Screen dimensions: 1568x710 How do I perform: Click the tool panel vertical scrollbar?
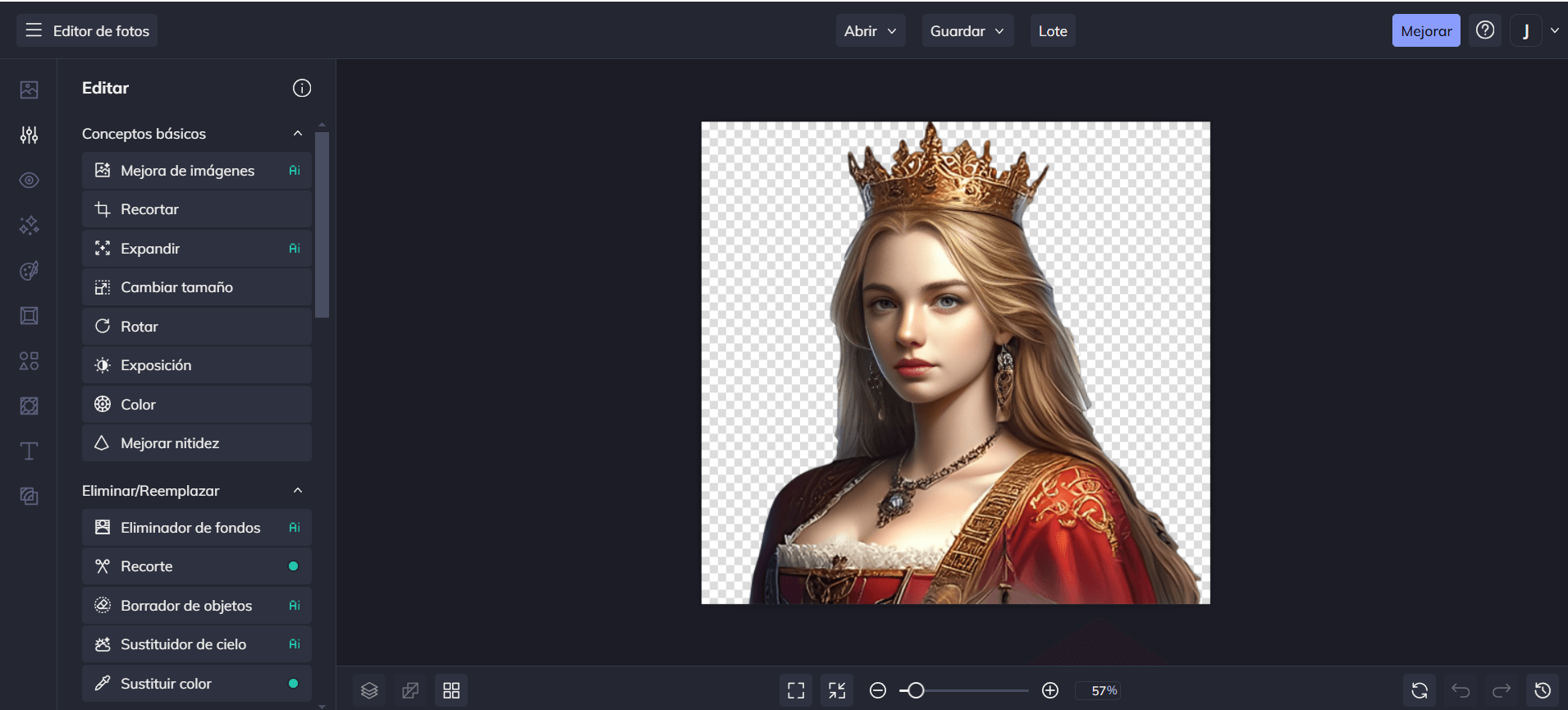[322, 223]
